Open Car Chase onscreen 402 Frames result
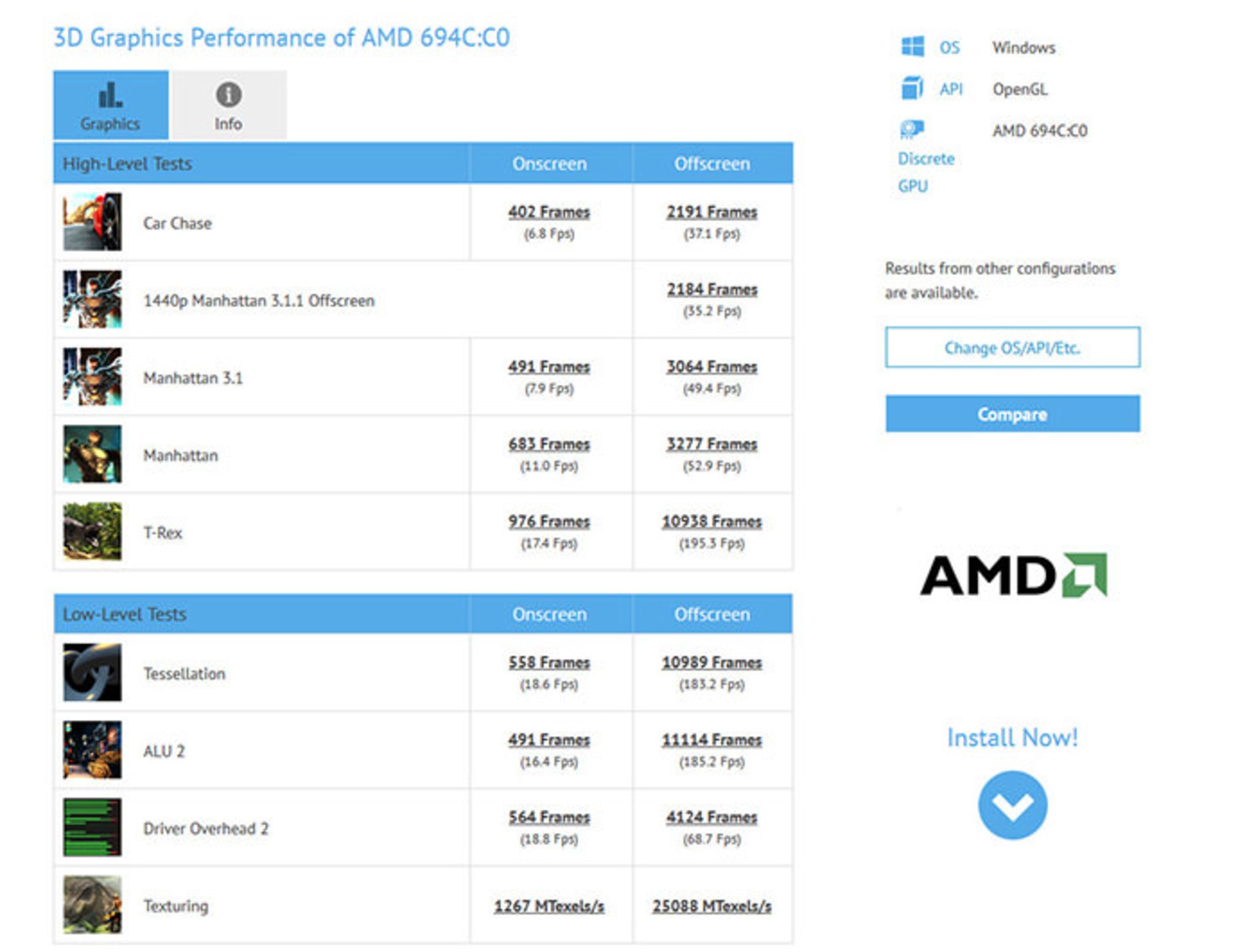 549,212
